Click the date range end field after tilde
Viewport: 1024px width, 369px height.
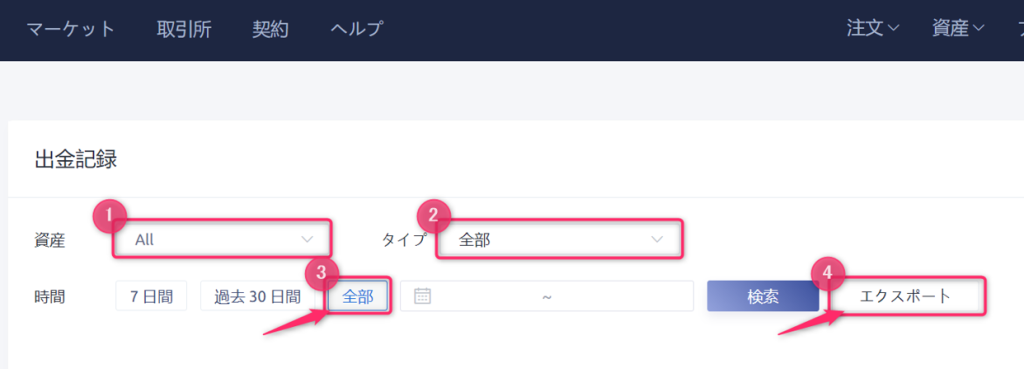point(622,297)
